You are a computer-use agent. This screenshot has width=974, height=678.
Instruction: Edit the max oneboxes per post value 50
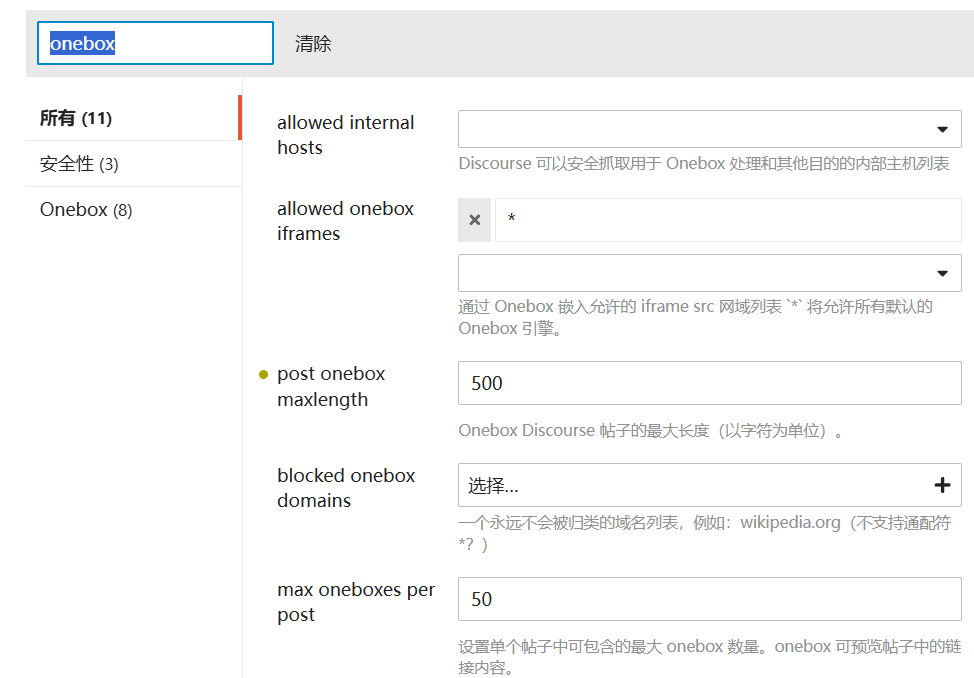709,599
